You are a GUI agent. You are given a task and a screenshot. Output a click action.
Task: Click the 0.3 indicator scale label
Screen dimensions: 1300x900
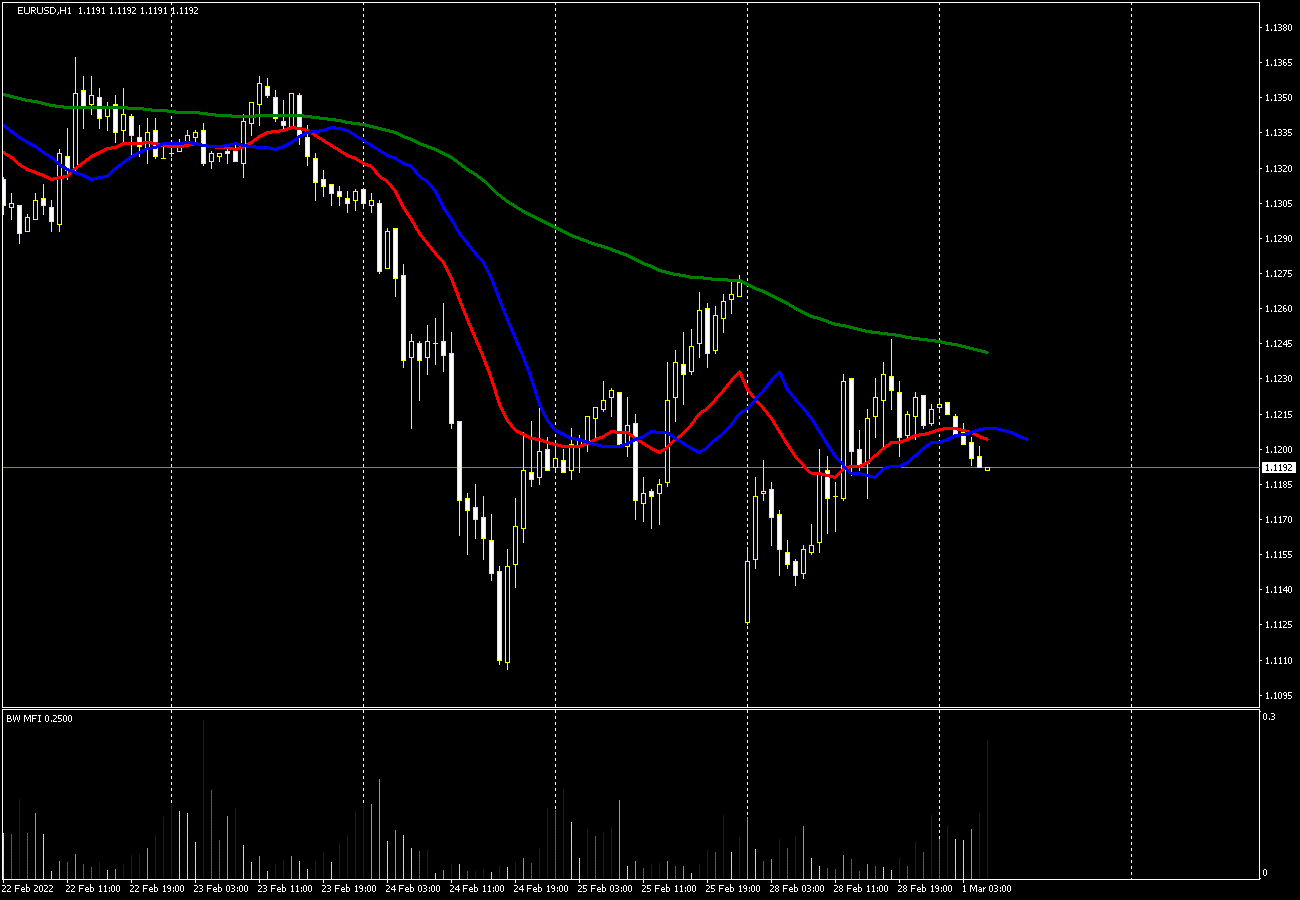(1268, 717)
